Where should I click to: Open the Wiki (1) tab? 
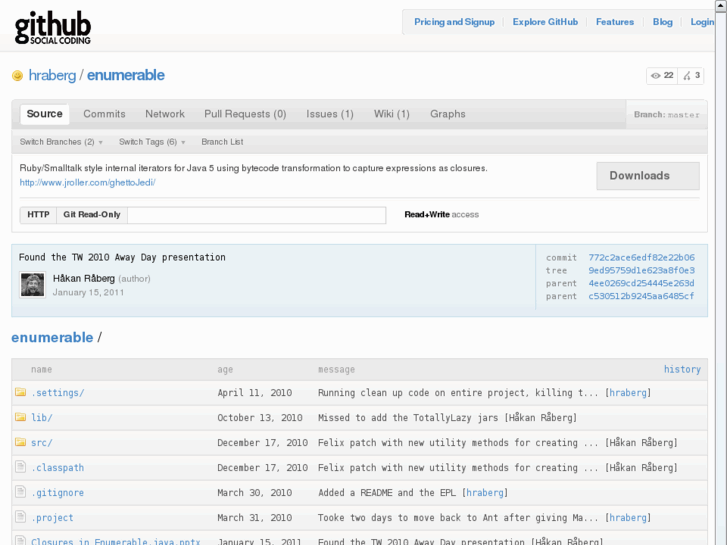pos(392,114)
